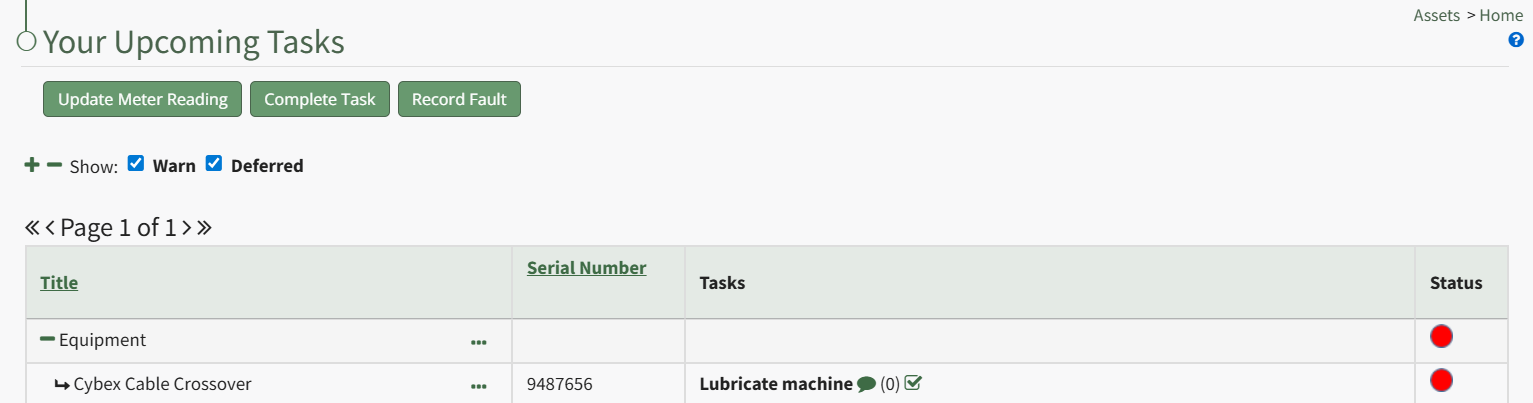Click the red status dot for Cybex Cable Crossover
This screenshot has width=1533, height=403.
pyautogui.click(x=1441, y=380)
